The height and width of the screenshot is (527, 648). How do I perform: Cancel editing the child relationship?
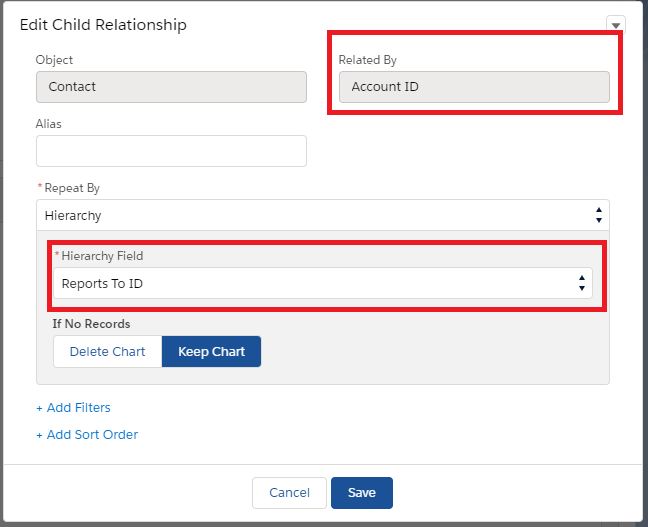click(x=289, y=493)
